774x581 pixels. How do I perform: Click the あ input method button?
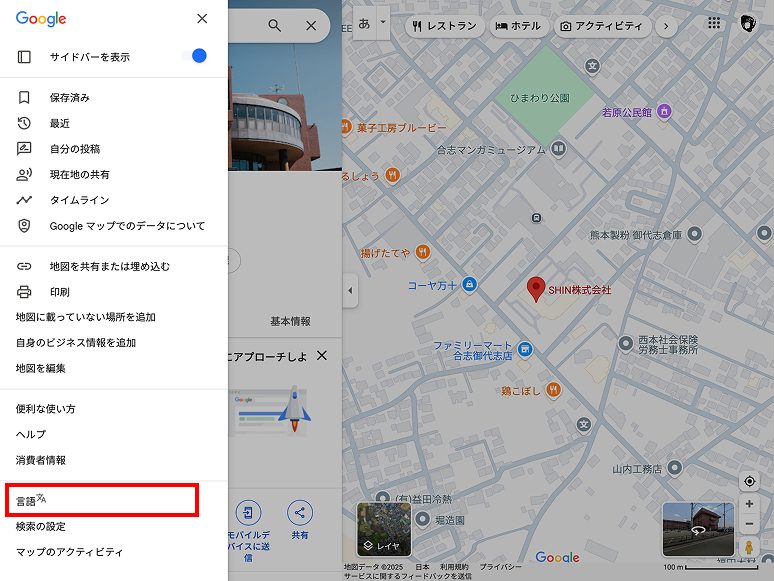365,23
